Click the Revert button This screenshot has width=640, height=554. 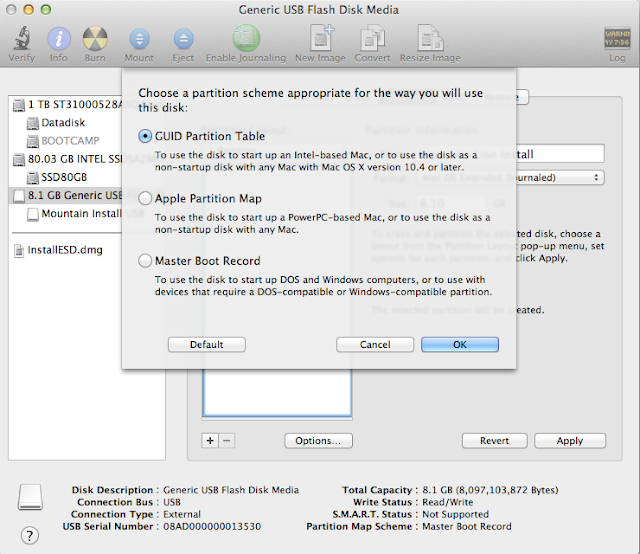coord(494,441)
